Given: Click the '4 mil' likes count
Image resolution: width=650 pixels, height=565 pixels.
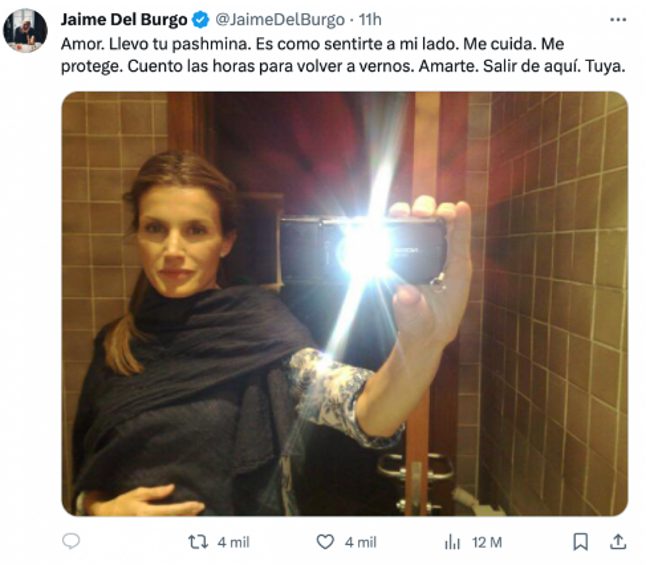Looking at the screenshot, I should 360,542.
